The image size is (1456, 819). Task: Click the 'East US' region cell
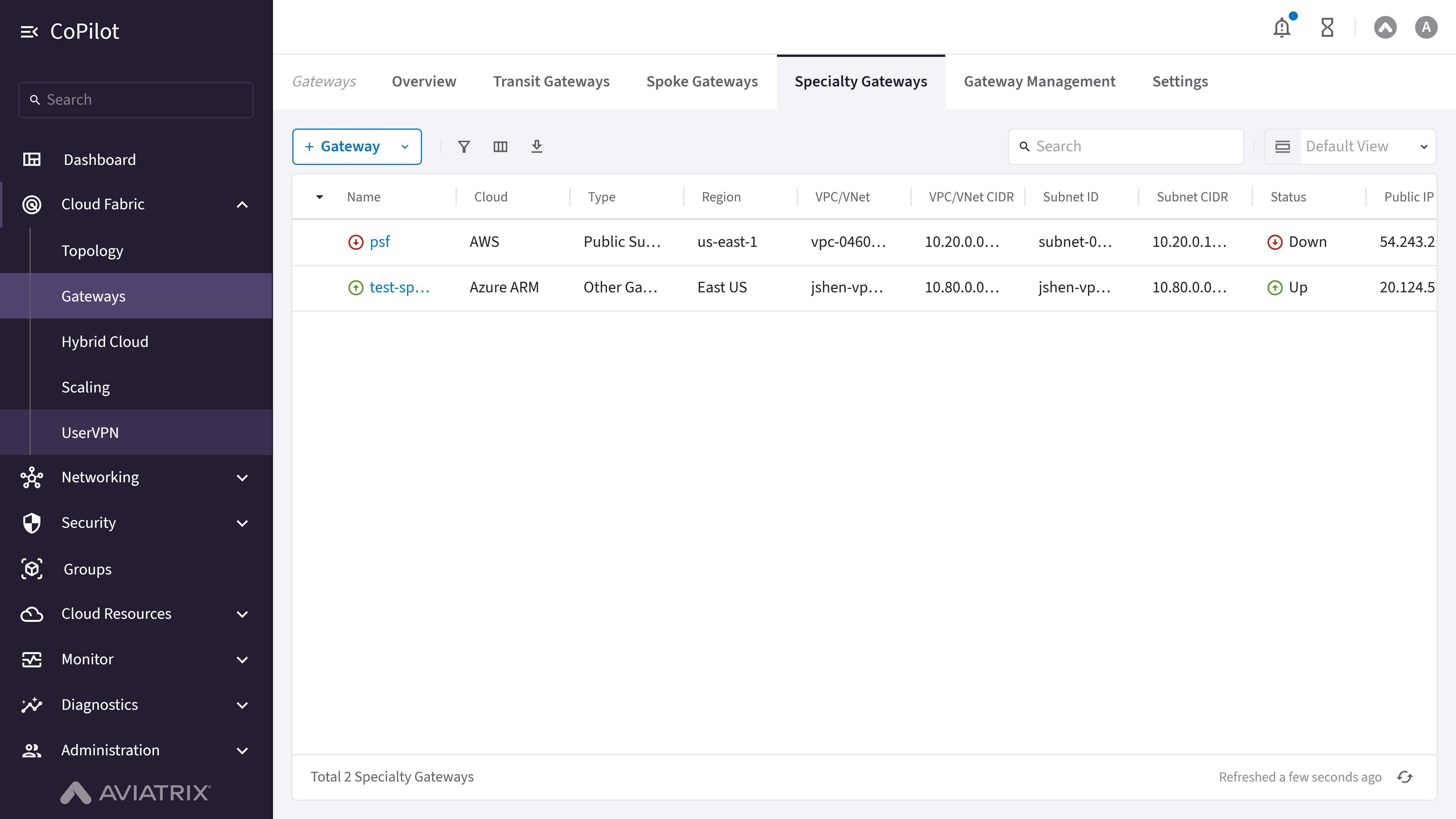[x=722, y=288]
